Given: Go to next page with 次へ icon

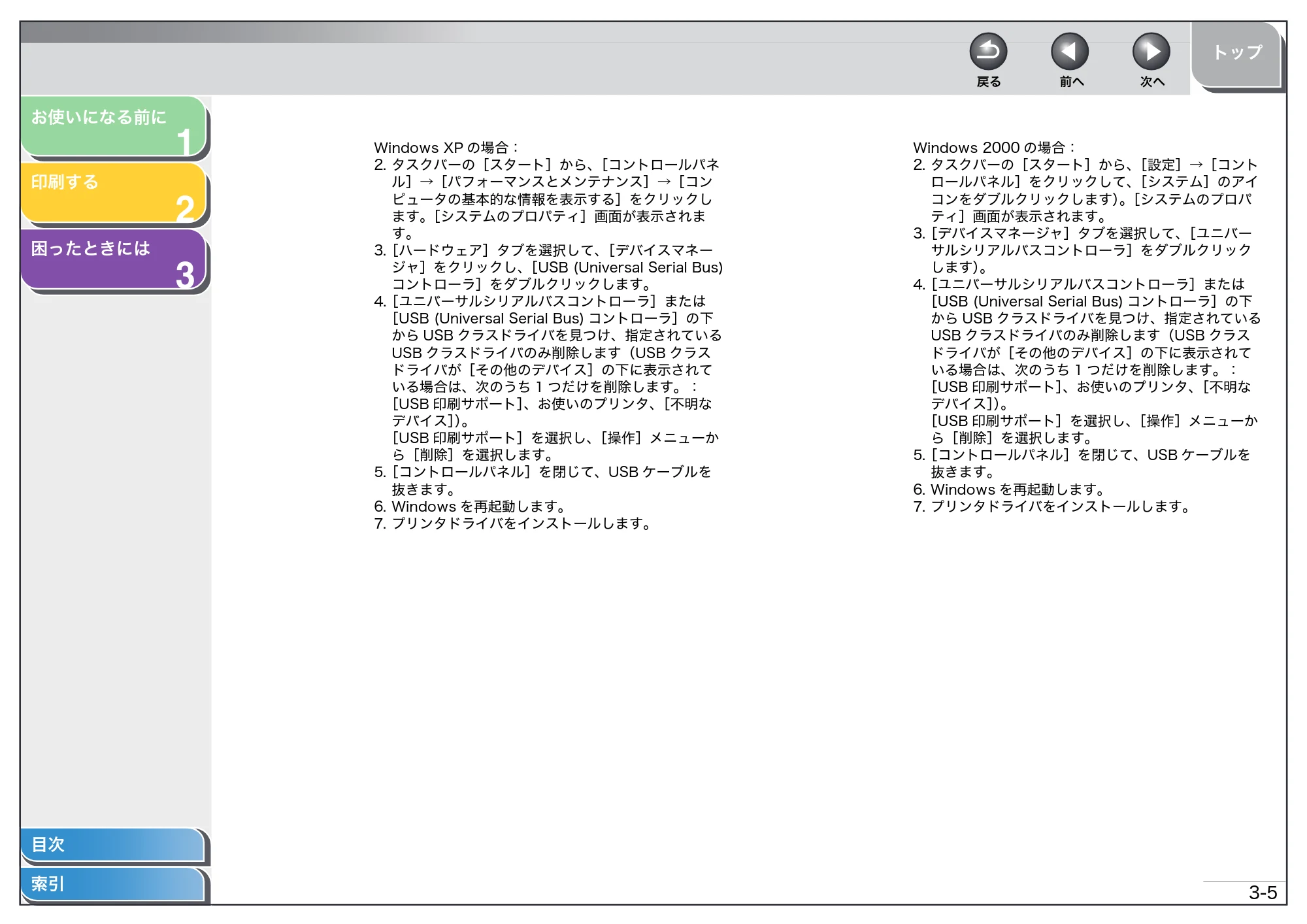Looking at the screenshot, I should click(1151, 52).
